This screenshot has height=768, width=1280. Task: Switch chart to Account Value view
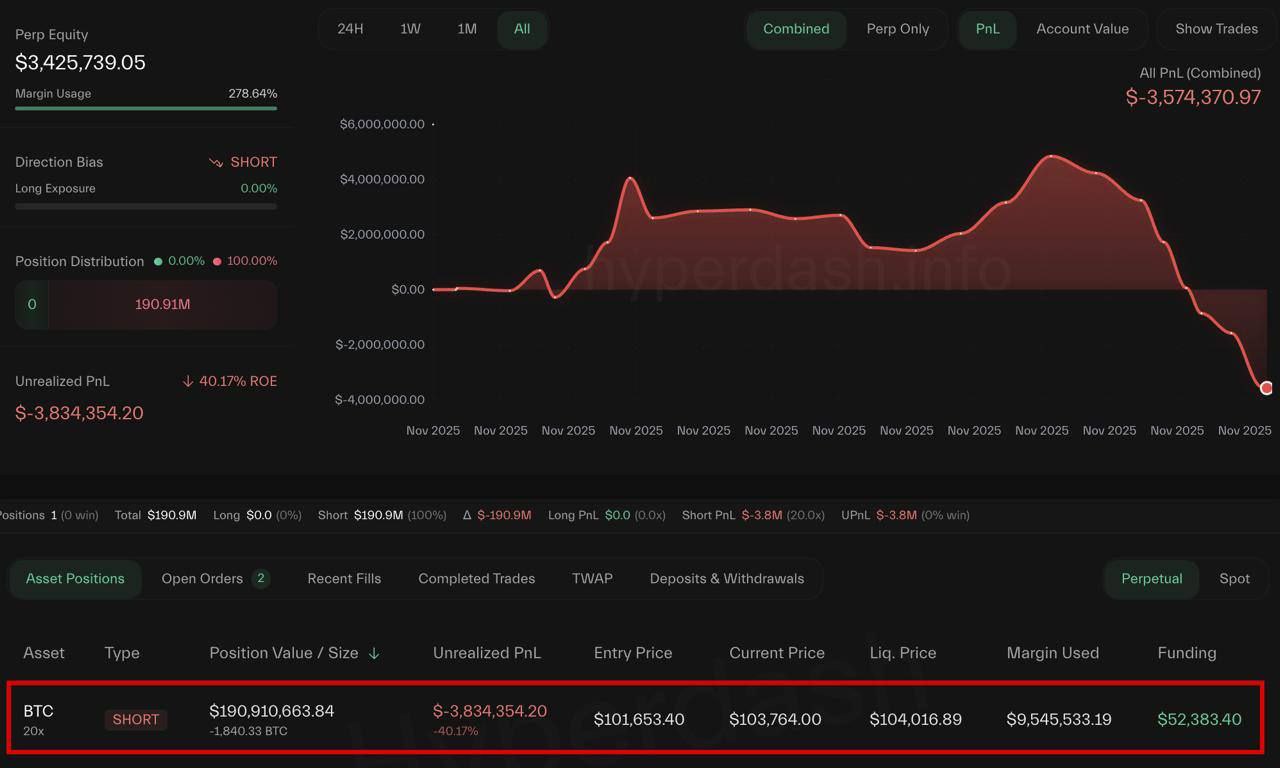[1082, 29]
